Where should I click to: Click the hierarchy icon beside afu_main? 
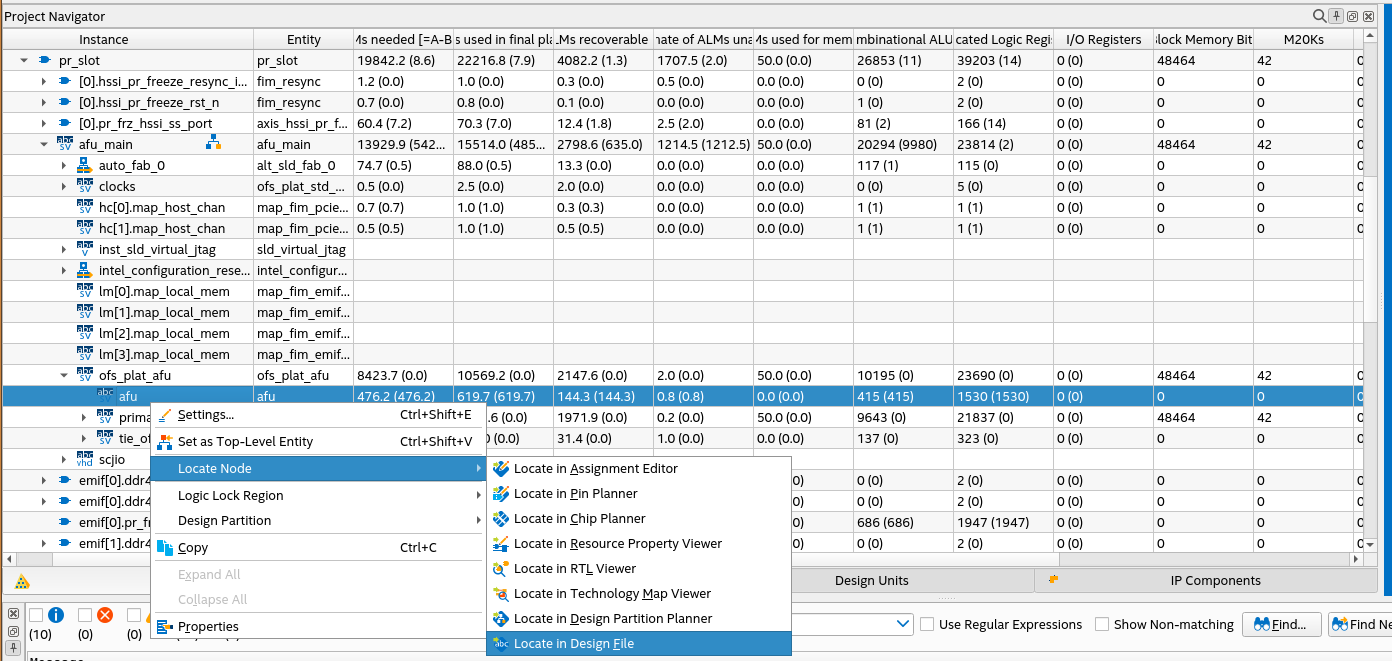(x=213, y=144)
